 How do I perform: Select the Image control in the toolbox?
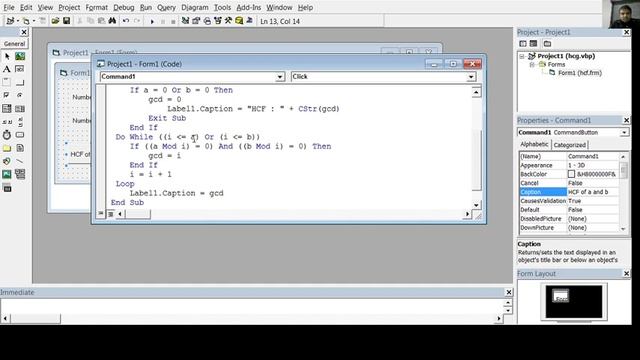[x=7, y=174]
